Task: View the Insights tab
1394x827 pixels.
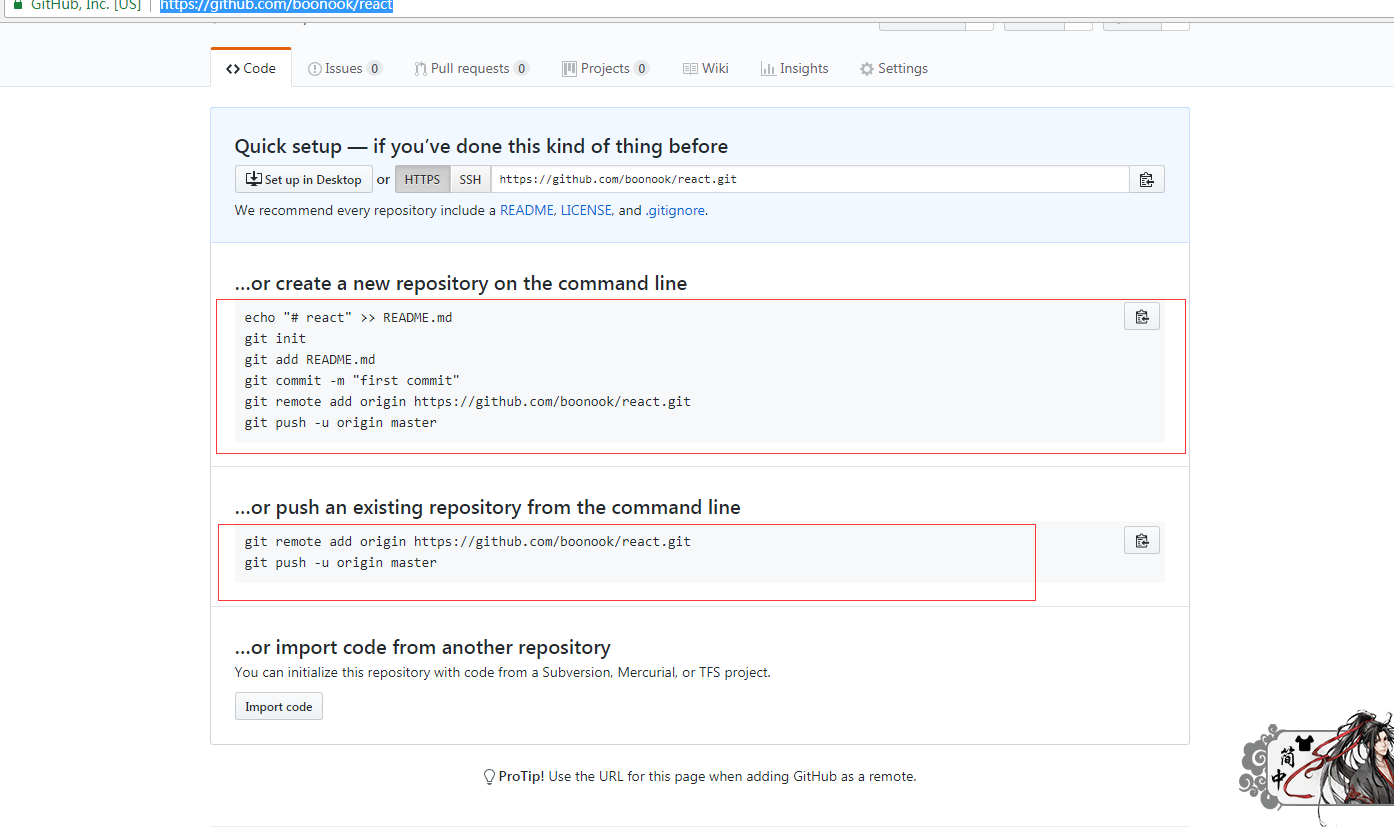Action: point(795,69)
